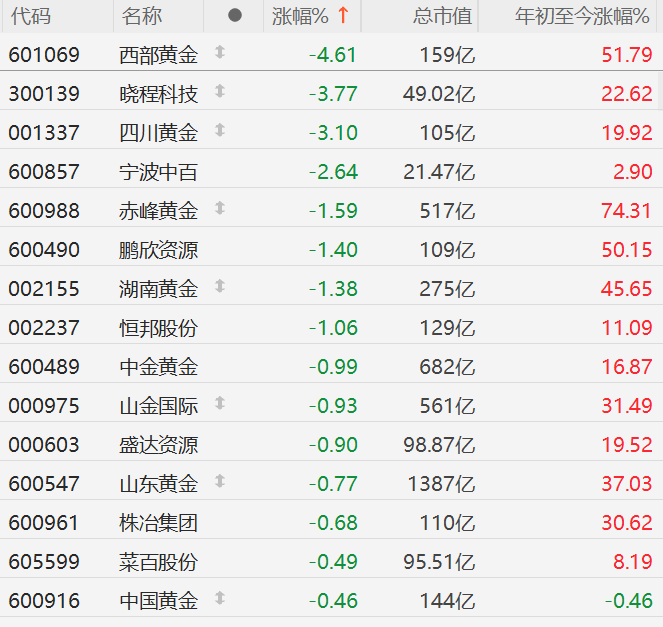Open stock name 赤峰黄金

(159, 211)
